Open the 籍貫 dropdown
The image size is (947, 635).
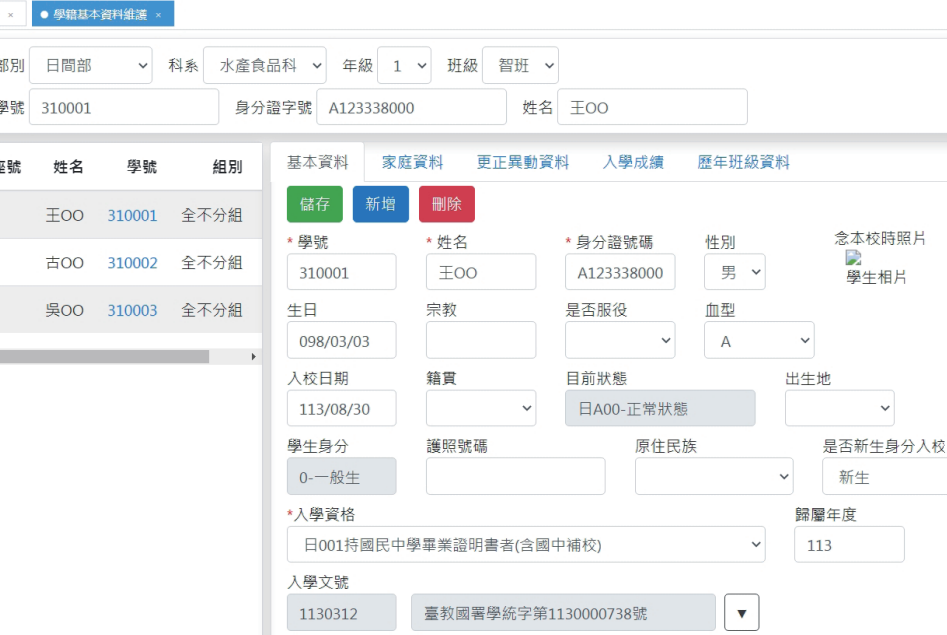481,408
